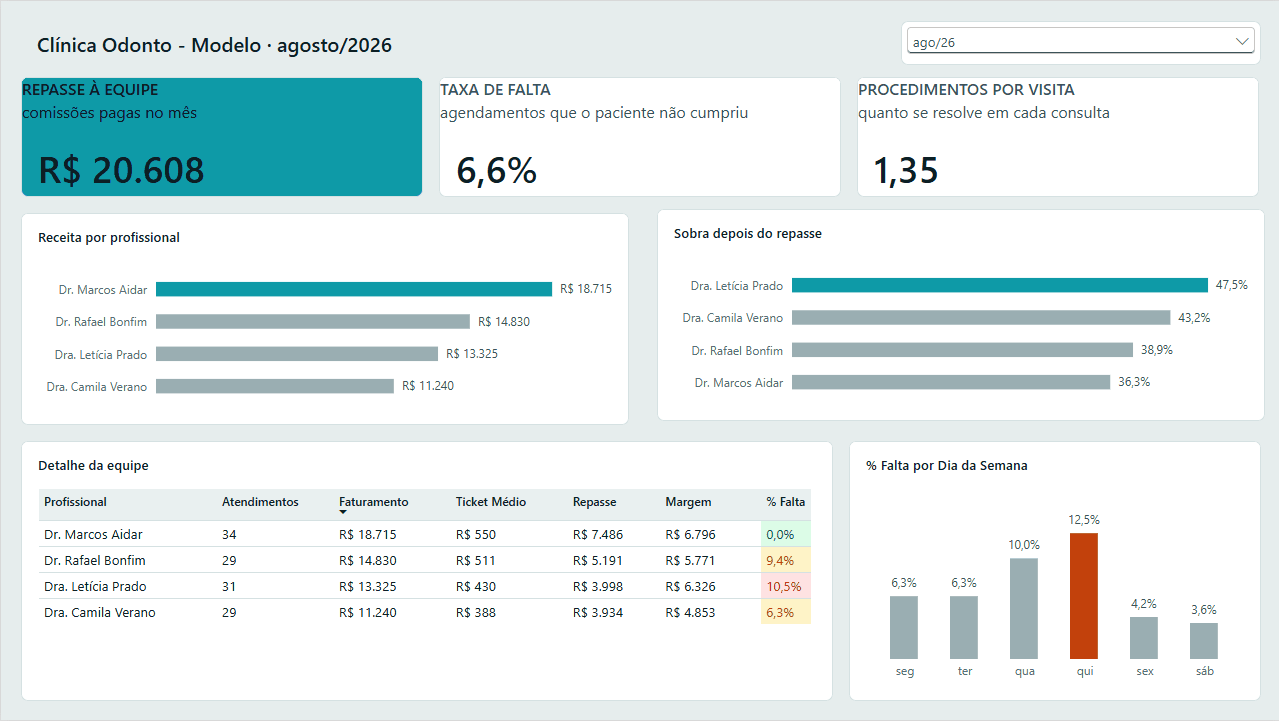
Task: Sort table by Ticket Médio header
Action: click(x=491, y=502)
